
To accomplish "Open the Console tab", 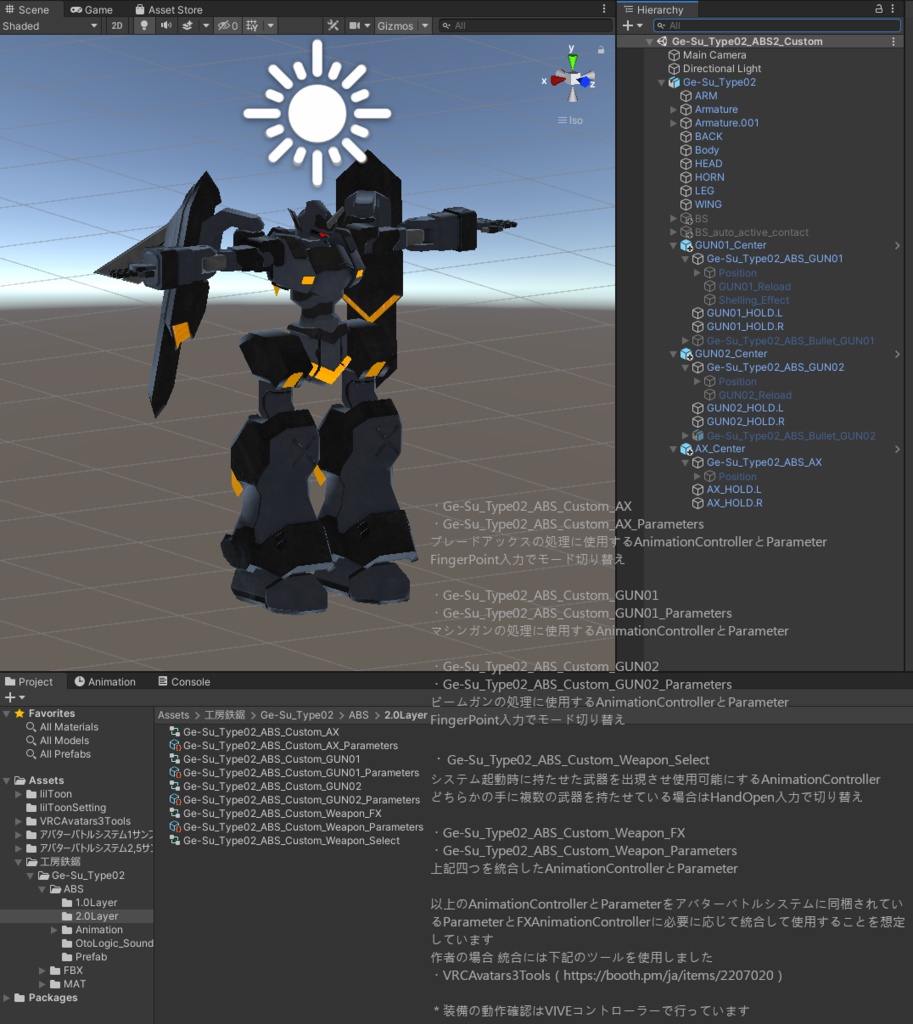I will 189,681.
